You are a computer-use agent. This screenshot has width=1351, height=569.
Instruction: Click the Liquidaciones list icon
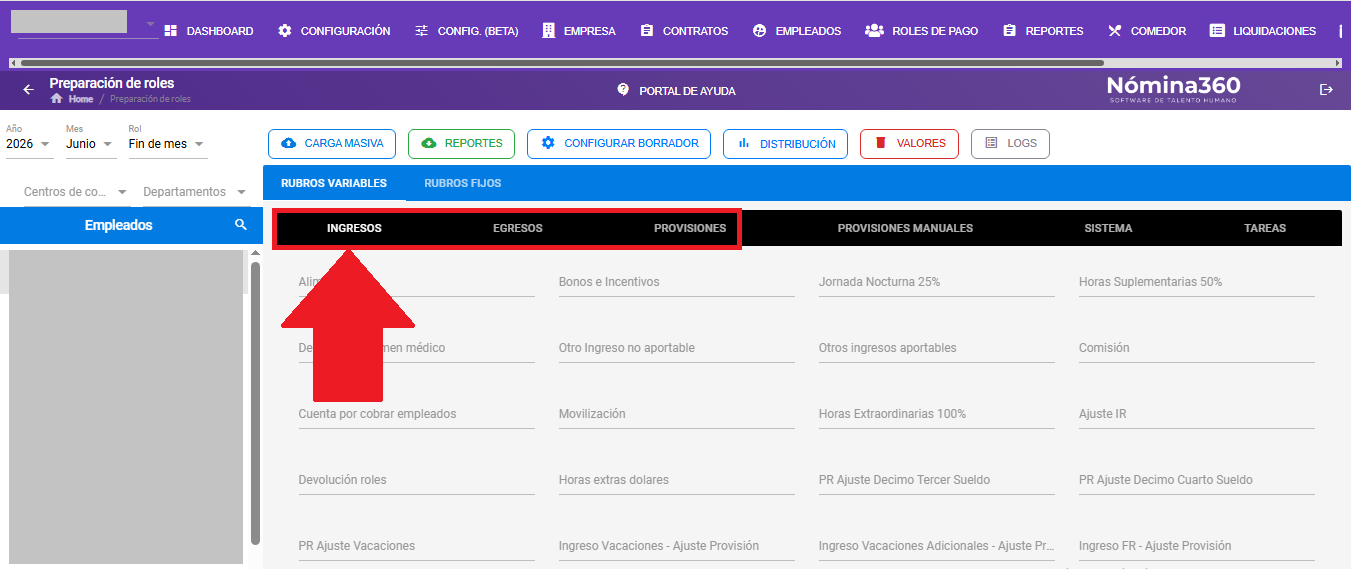1217,31
